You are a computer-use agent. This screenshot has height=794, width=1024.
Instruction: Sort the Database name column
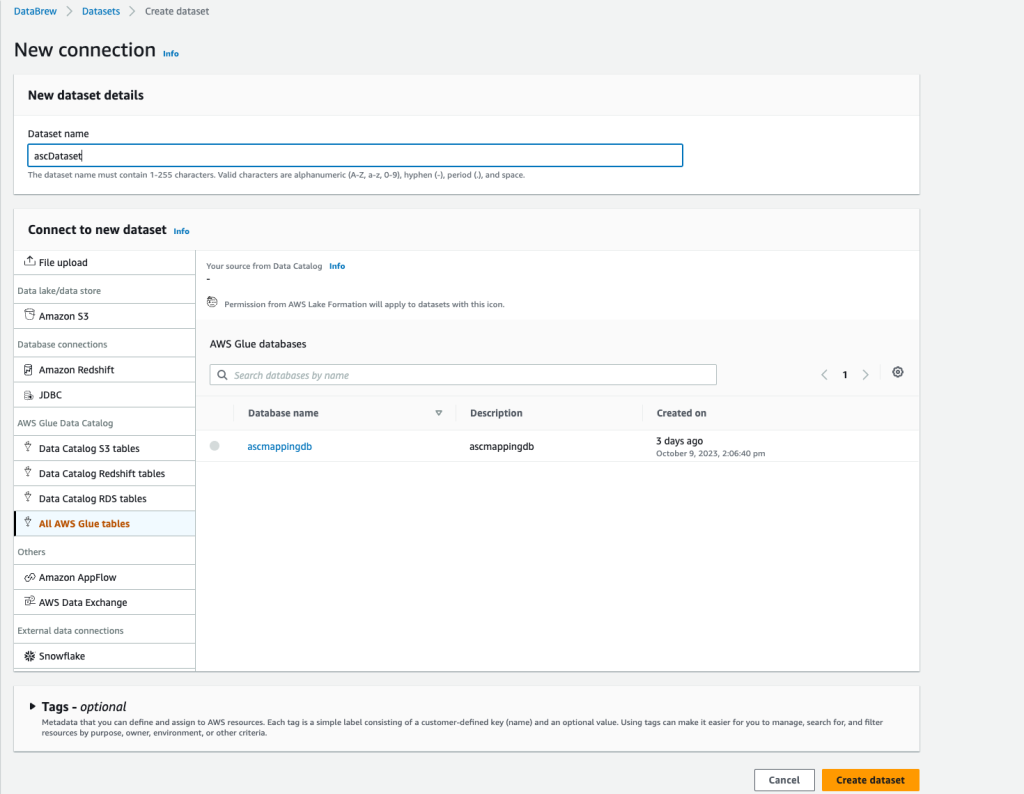(x=439, y=412)
